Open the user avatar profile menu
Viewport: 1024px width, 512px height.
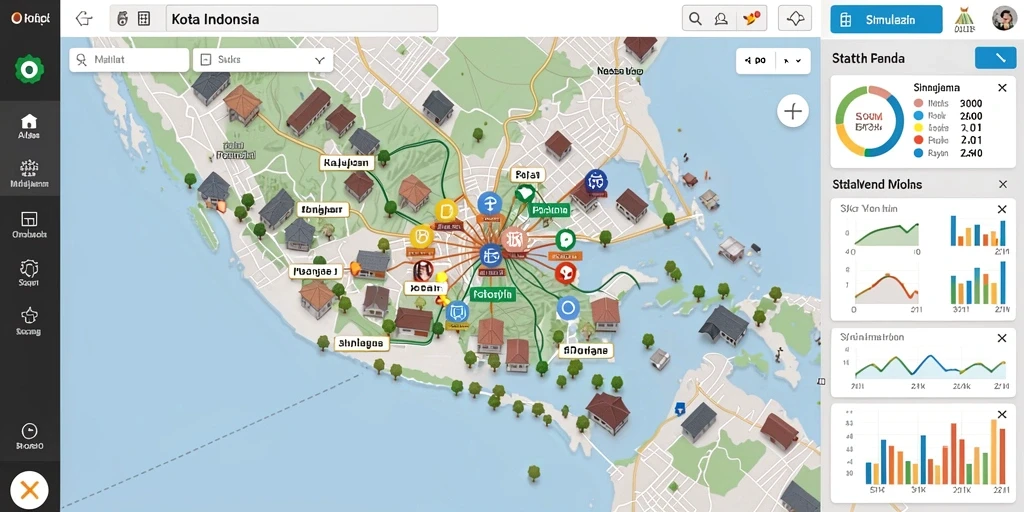tap(1004, 19)
